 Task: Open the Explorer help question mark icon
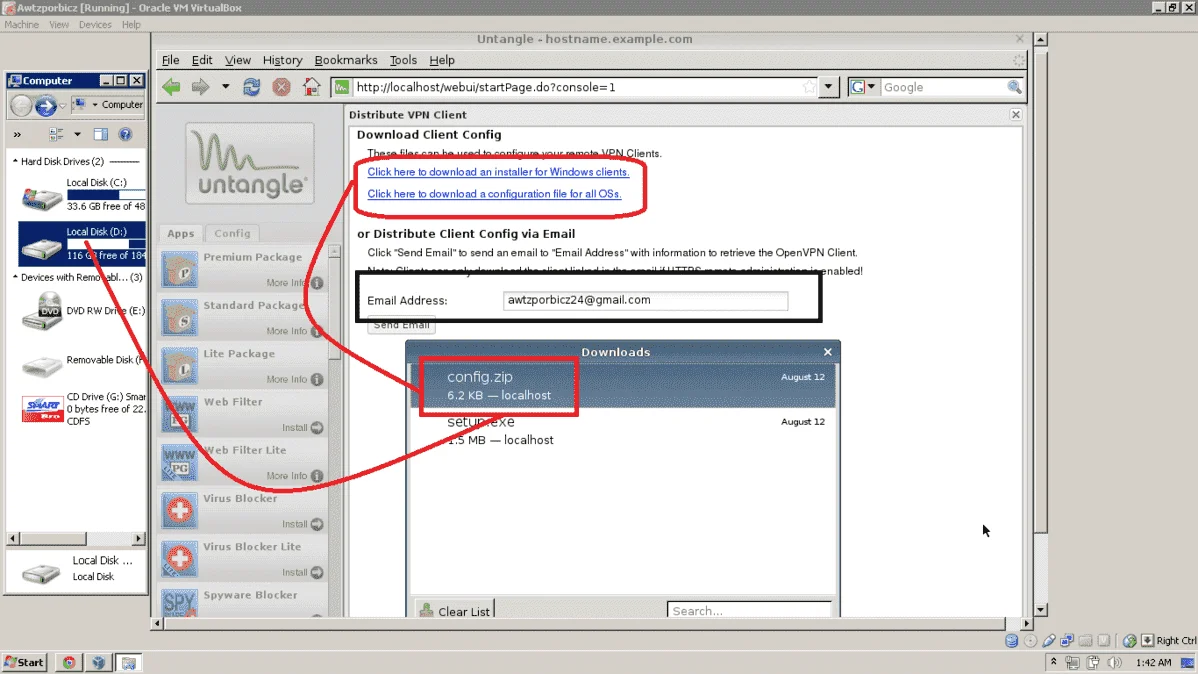(x=125, y=134)
